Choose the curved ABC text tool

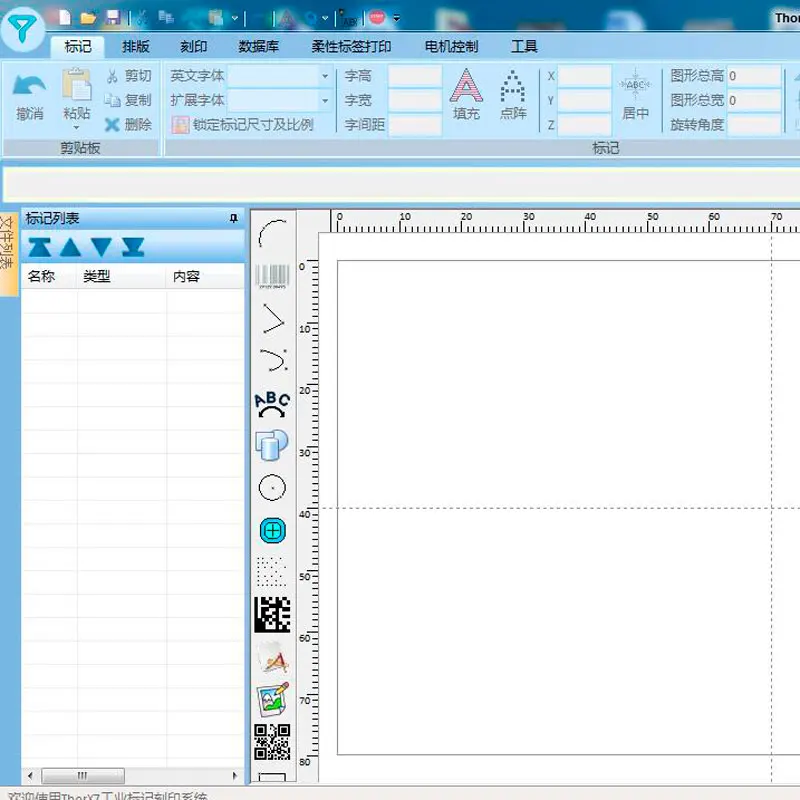pyautogui.click(x=272, y=404)
